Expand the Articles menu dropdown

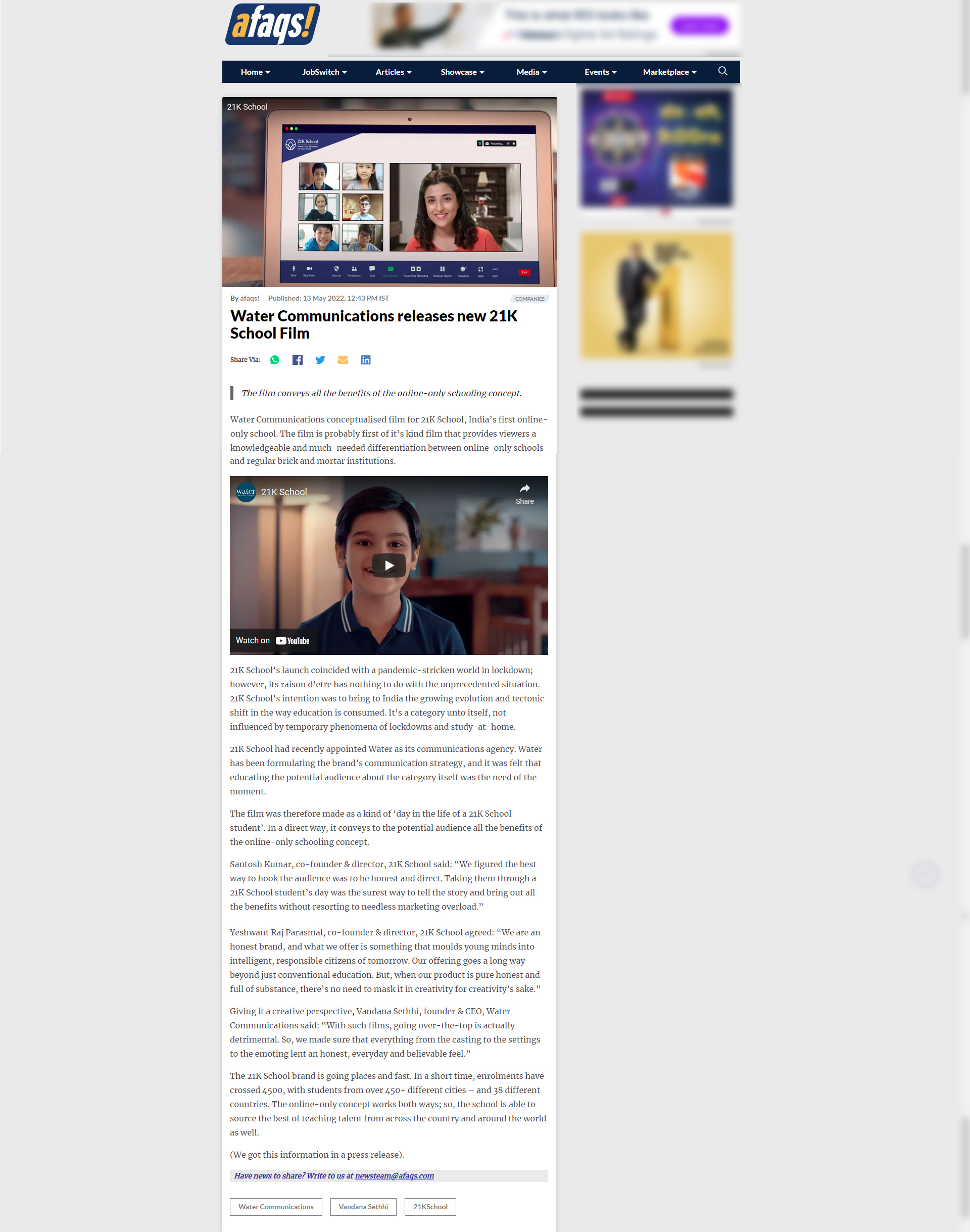394,72
